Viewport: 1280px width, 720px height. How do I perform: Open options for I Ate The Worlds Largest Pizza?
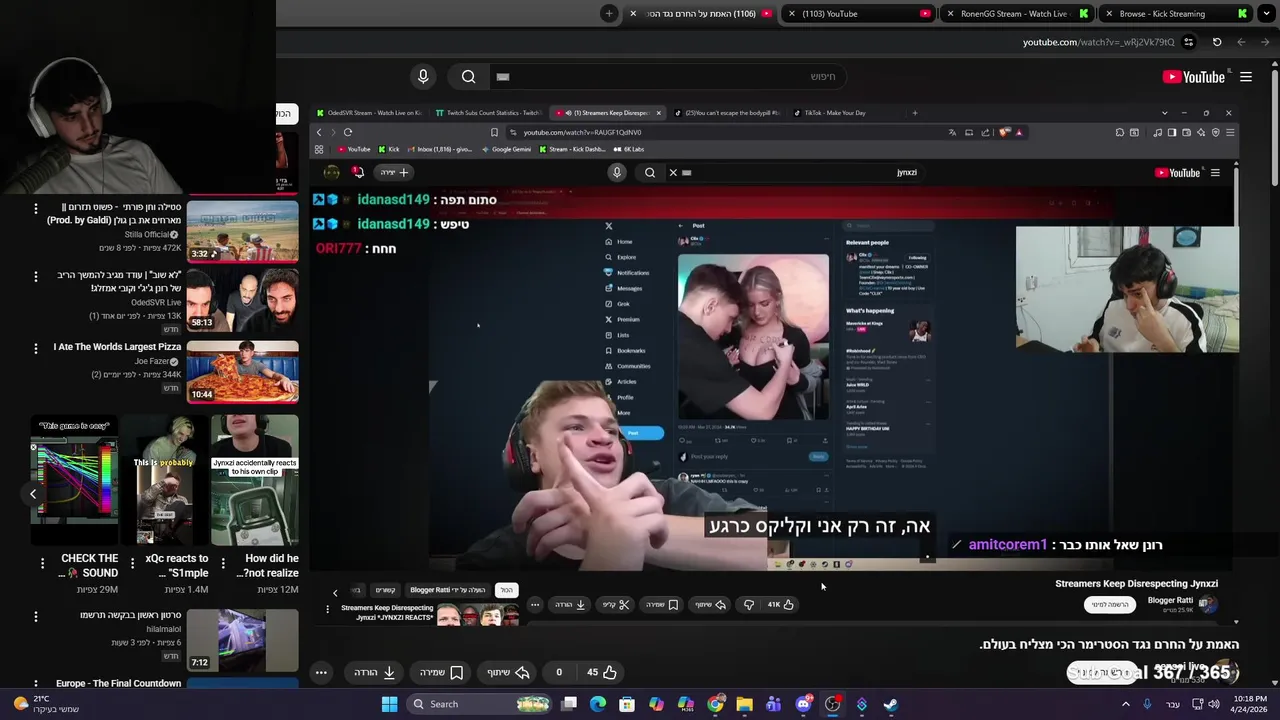(36, 349)
